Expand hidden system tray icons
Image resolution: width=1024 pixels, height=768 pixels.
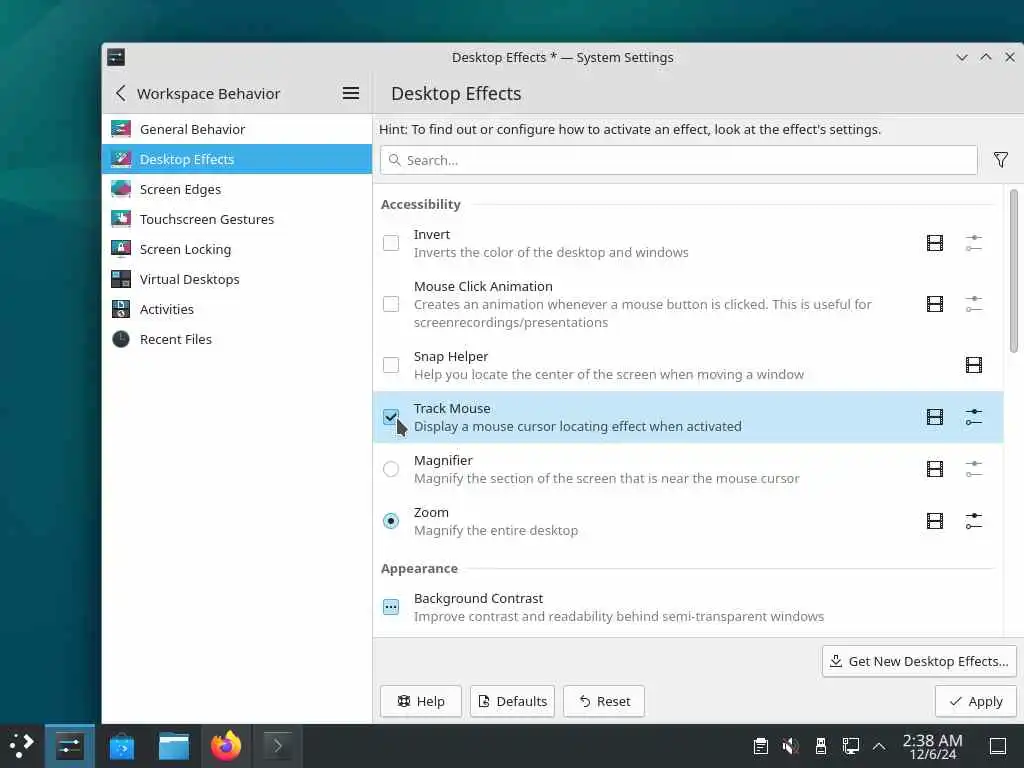click(x=879, y=746)
